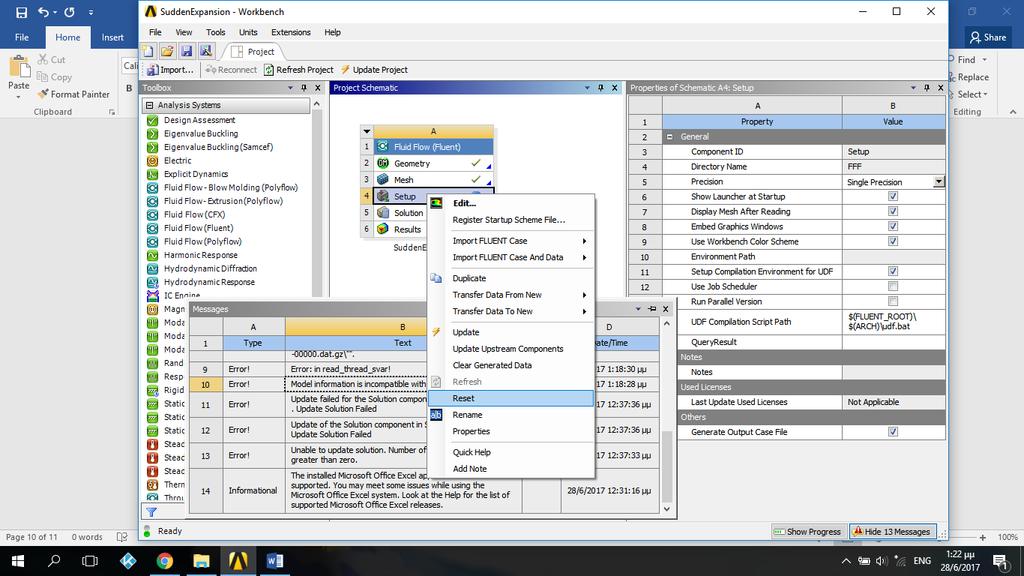Open File Explorer from the taskbar
Viewport: 1024px width, 576px height.
coord(201,560)
